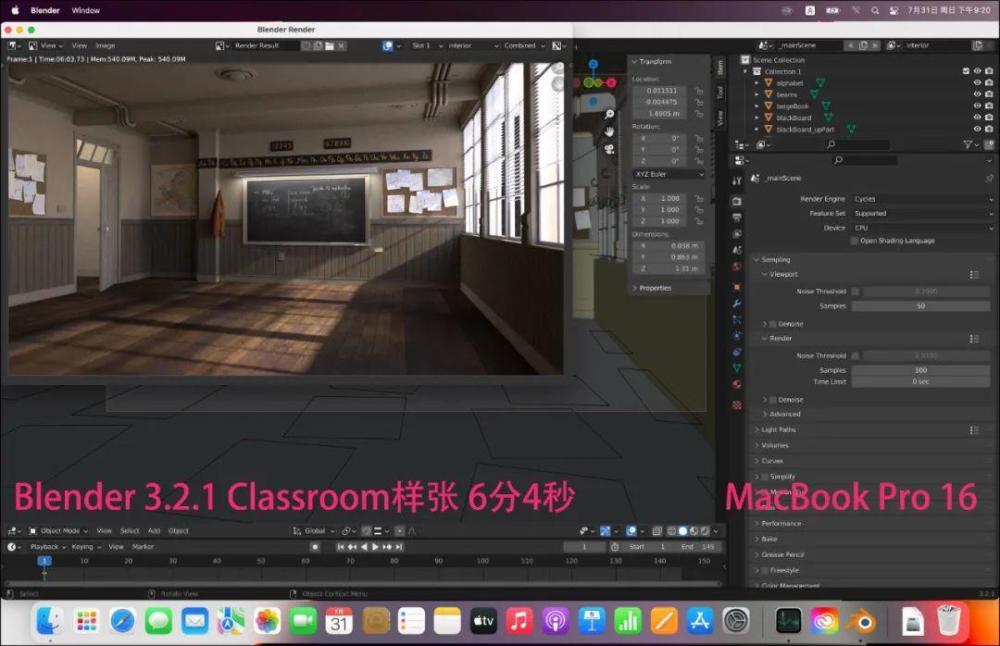The height and width of the screenshot is (646, 1000).
Task: Hide the alphabet object in outliner
Action: 977,83
